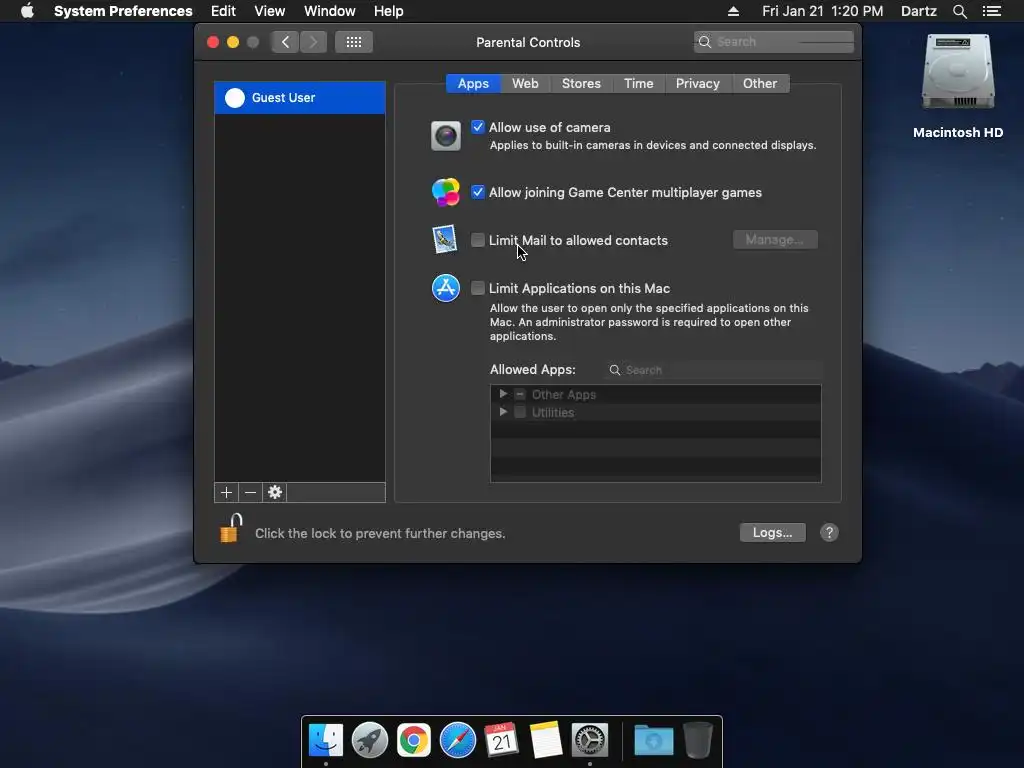Expand the Utilities disclosure triangle
Image resolution: width=1024 pixels, height=768 pixels.
click(x=503, y=412)
